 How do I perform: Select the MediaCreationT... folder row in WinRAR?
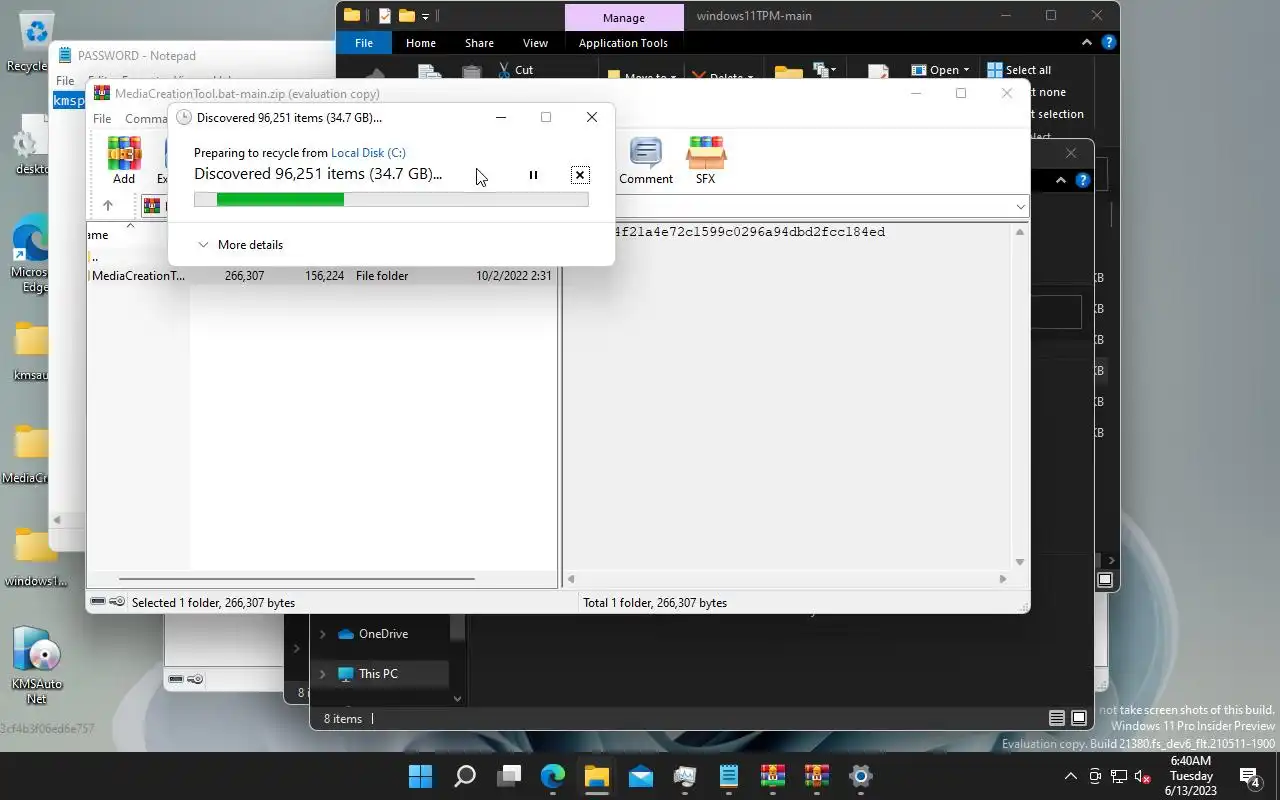(322, 276)
